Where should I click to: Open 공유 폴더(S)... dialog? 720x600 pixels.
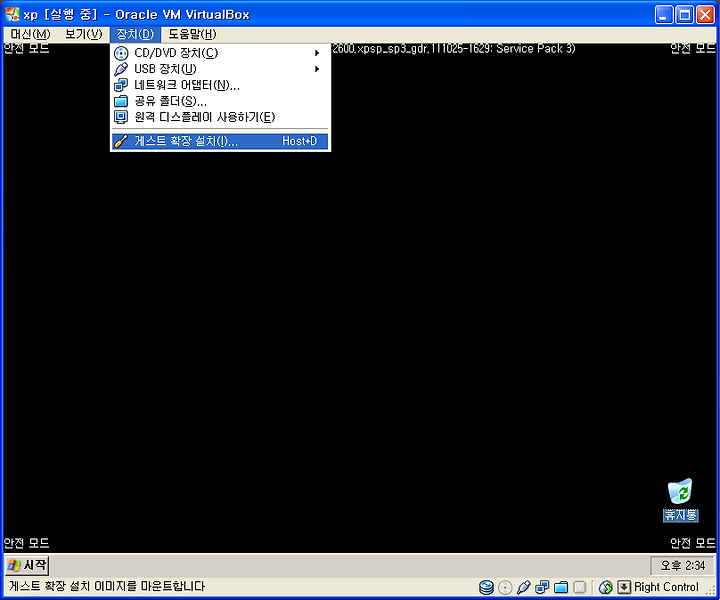click(x=220, y=101)
